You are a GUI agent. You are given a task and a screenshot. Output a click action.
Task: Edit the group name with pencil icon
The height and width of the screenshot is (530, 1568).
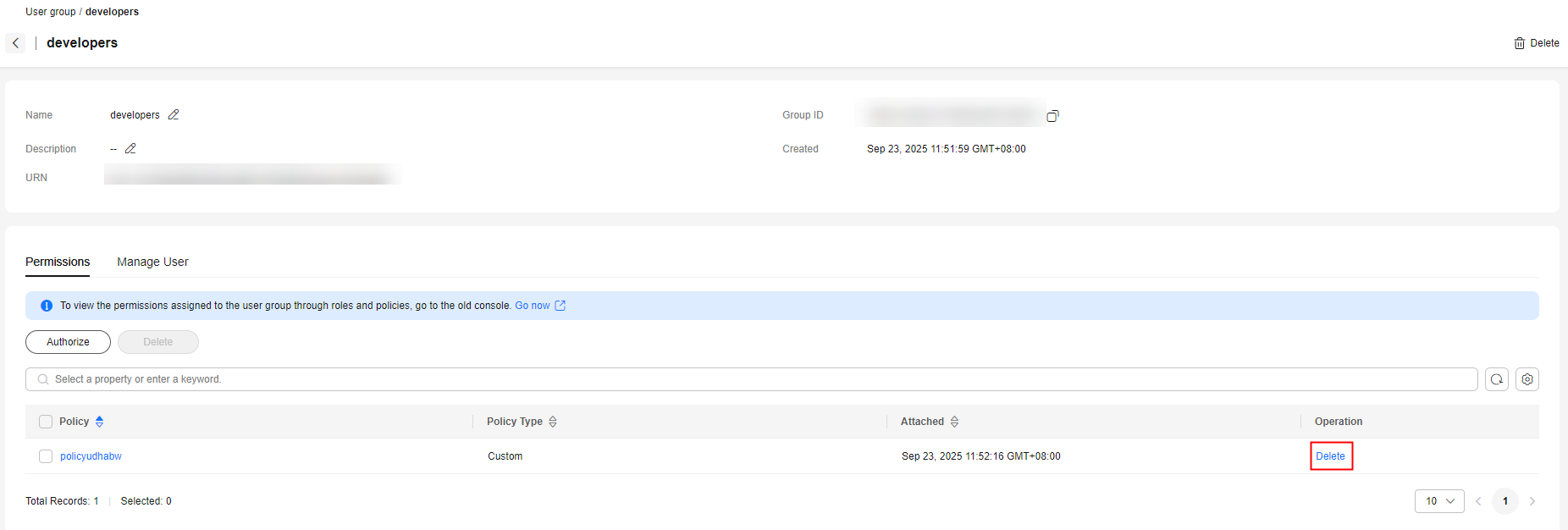click(x=174, y=115)
